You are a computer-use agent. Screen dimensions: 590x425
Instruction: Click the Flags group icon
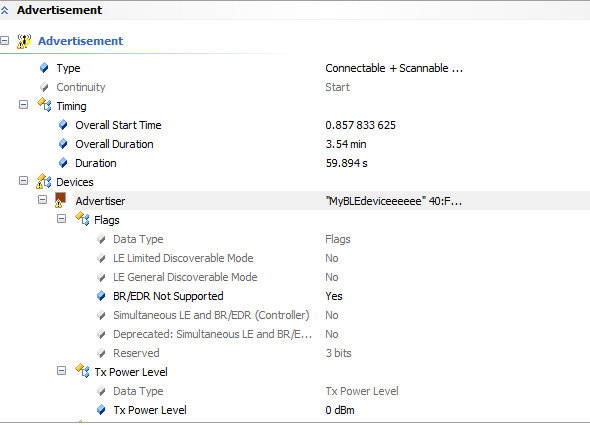[x=82, y=219]
